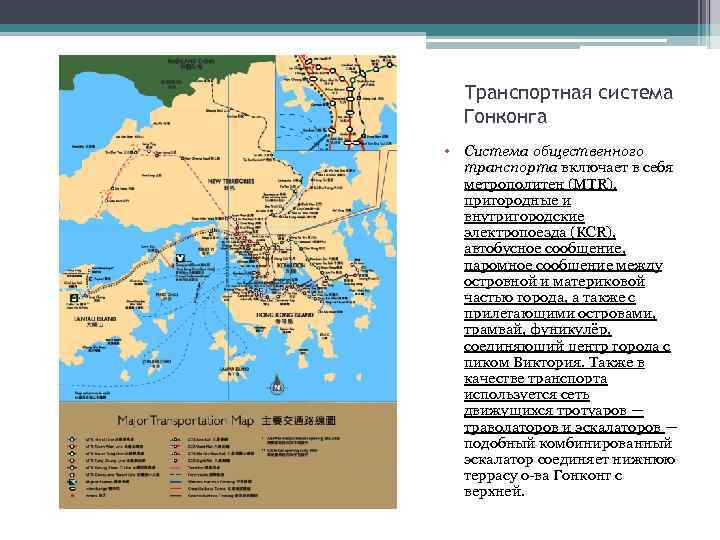Click the underlined "островной и материковой" line
Viewport: 720px width, 540px height.
tap(554, 281)
